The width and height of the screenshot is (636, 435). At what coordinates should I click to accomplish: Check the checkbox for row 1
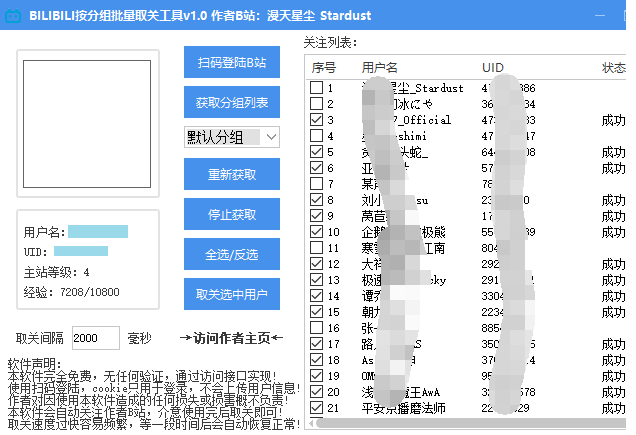tap(317, 88)
